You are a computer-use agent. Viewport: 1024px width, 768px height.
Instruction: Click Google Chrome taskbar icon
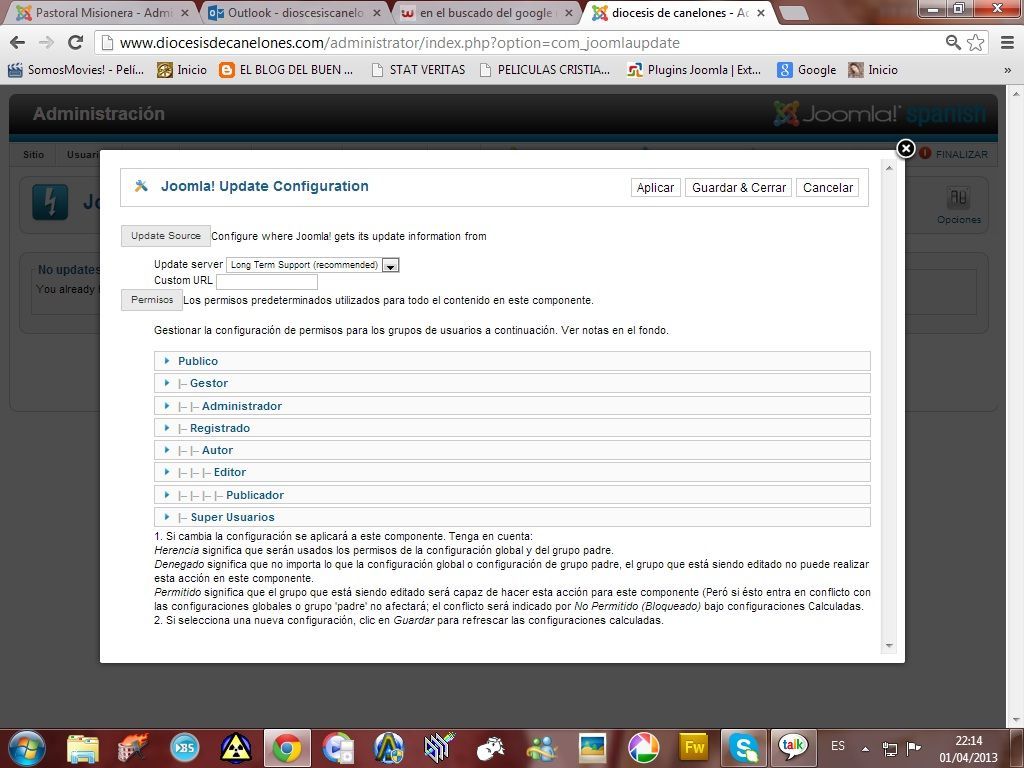point(287,748)
